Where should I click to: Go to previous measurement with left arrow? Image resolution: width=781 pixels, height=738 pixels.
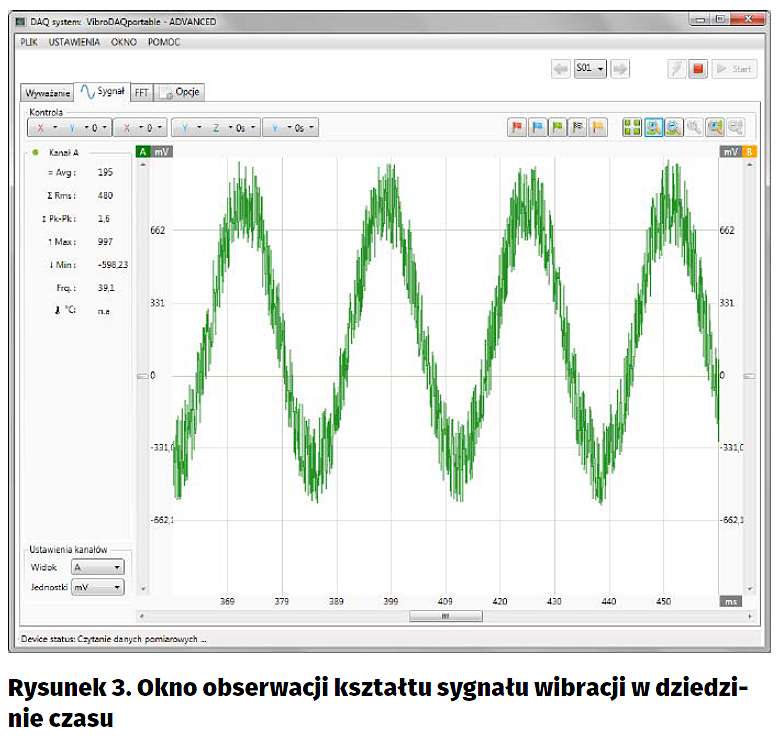click(561, 69)
